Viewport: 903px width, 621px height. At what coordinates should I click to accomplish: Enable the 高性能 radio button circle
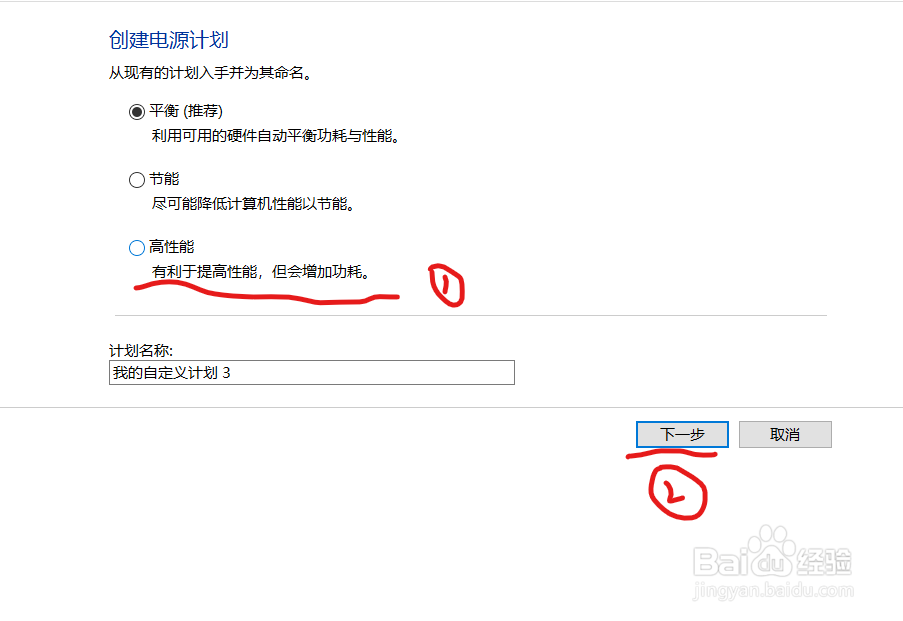(136, 248)
